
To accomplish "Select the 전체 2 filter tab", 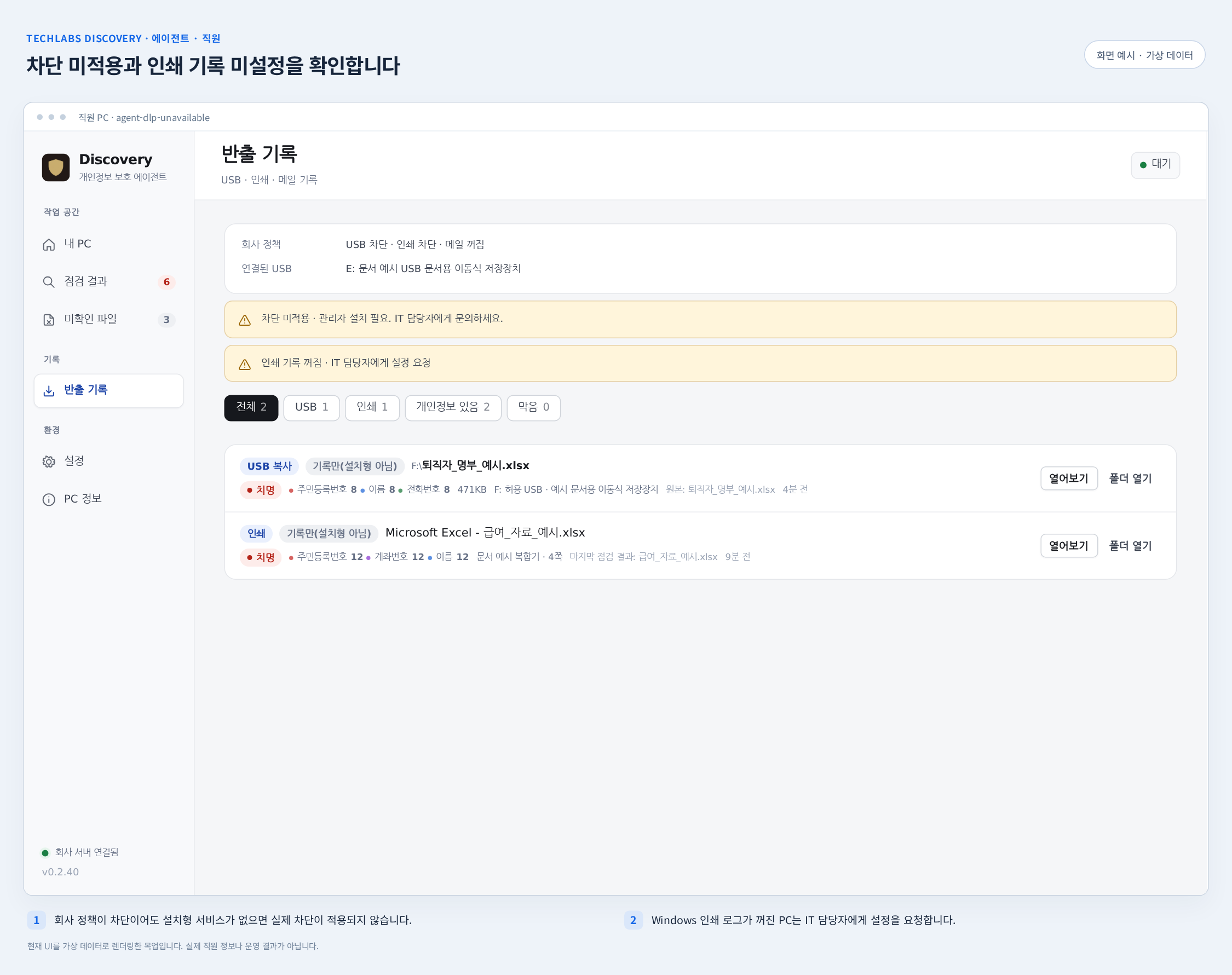I will click(x=251, y=408).
